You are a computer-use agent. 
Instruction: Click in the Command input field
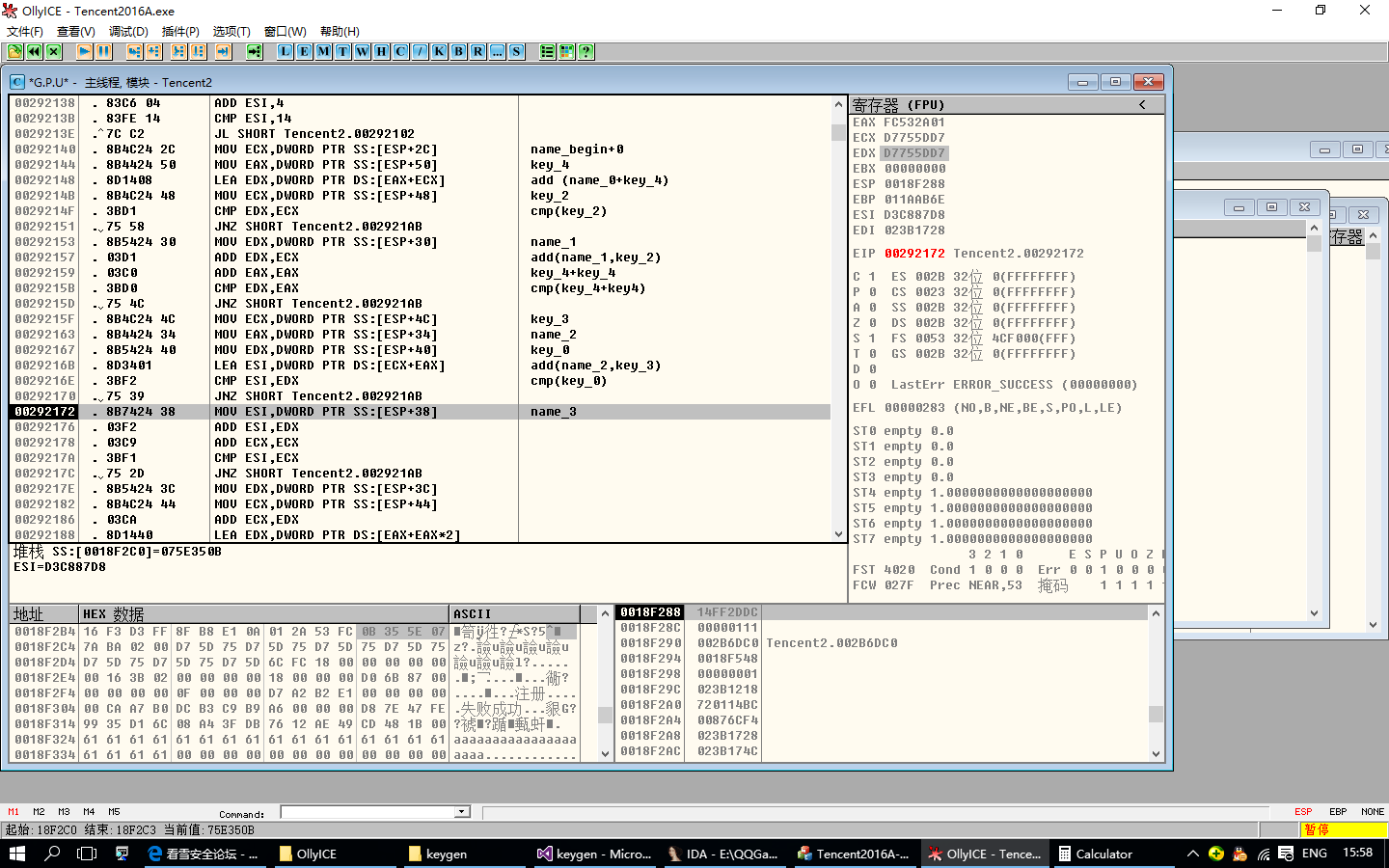368,812
